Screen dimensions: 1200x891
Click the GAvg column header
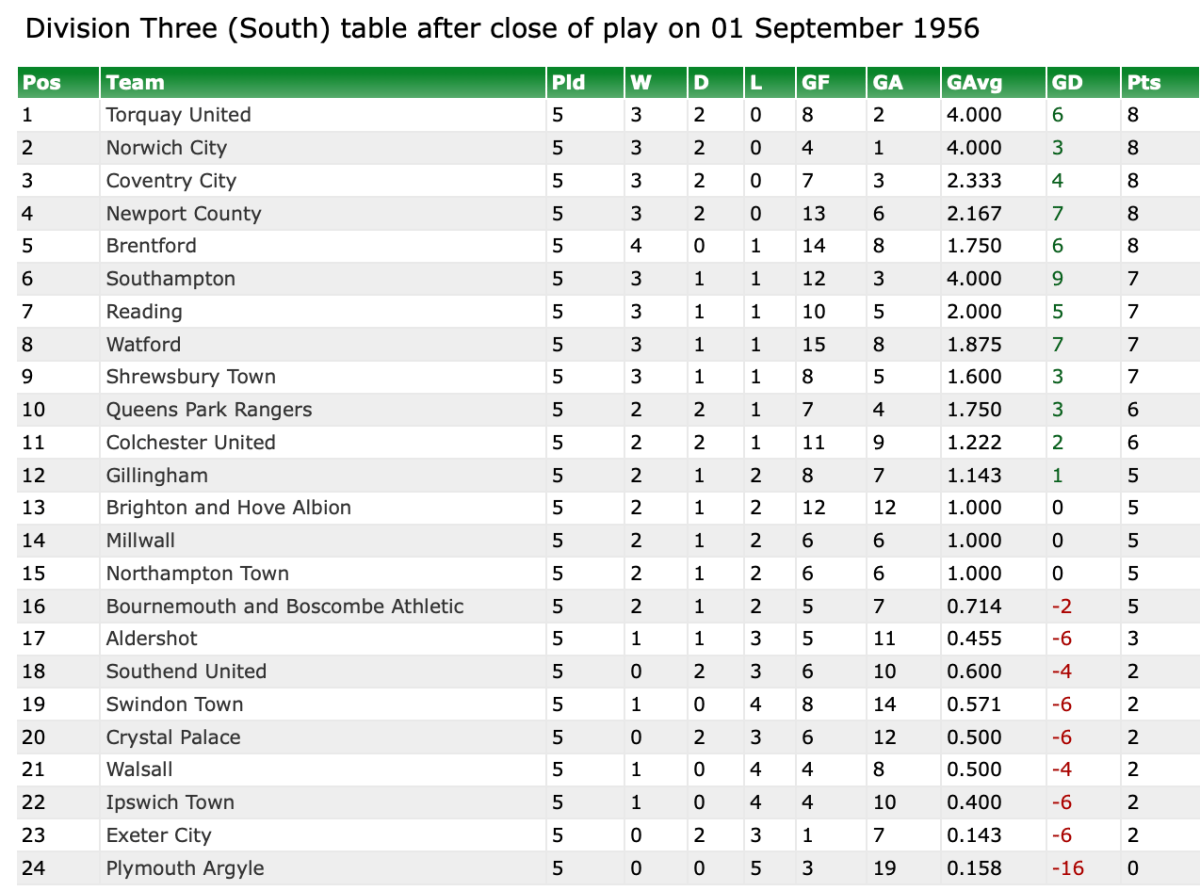pos(974,83)
